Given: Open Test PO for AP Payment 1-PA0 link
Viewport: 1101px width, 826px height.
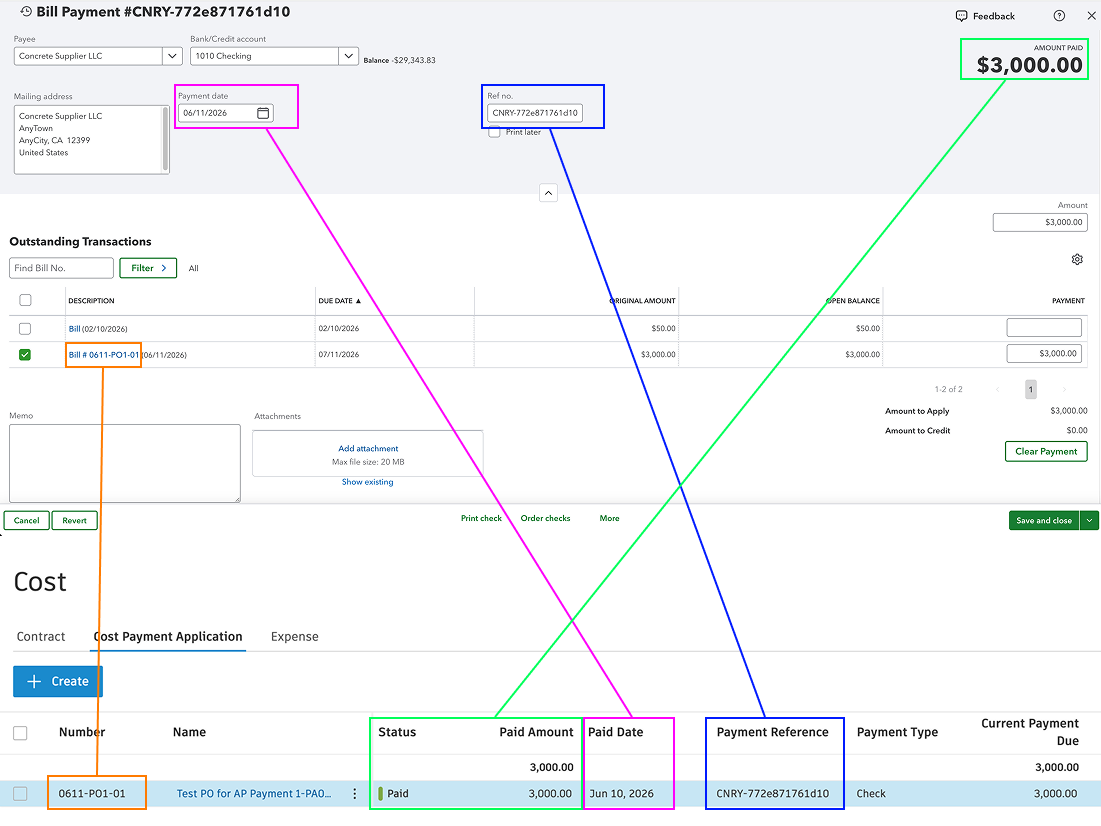Looking at the screenshot, I should pos(253,794).
